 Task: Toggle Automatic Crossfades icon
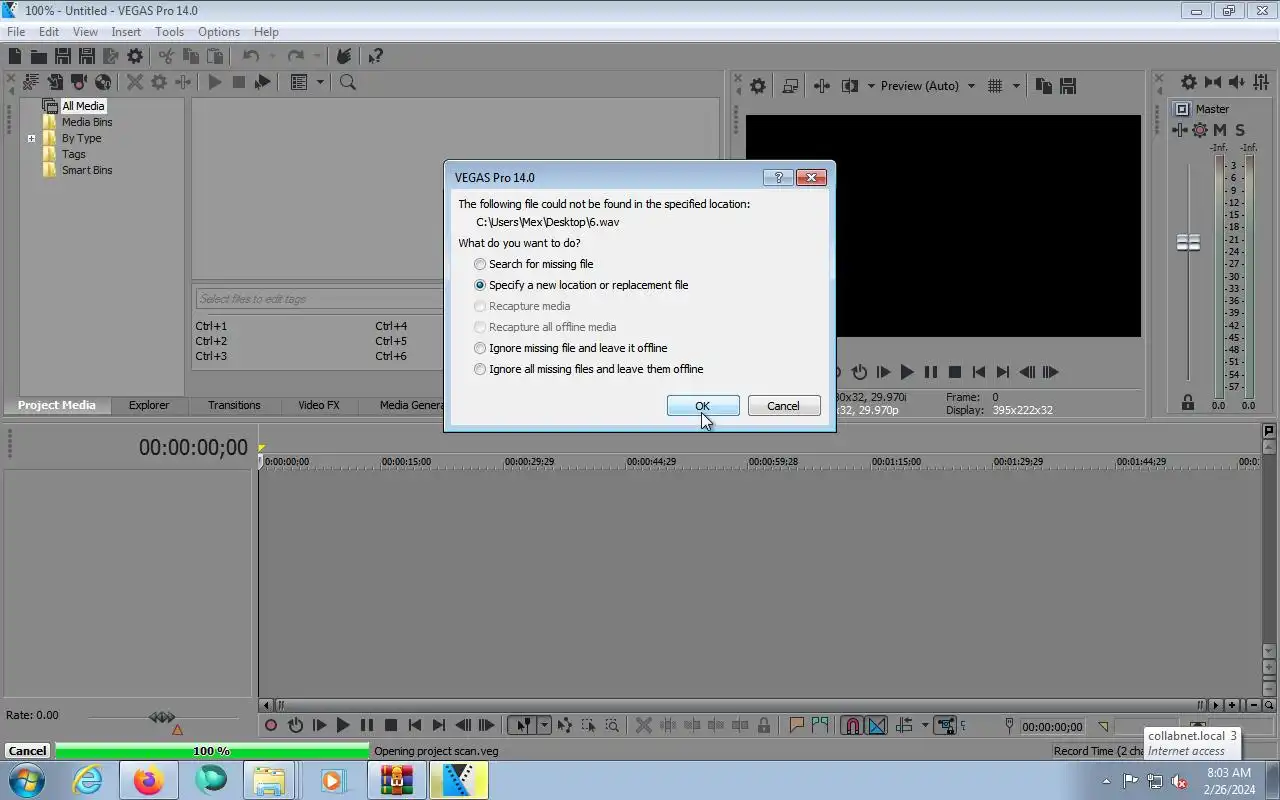coord(877,725)
